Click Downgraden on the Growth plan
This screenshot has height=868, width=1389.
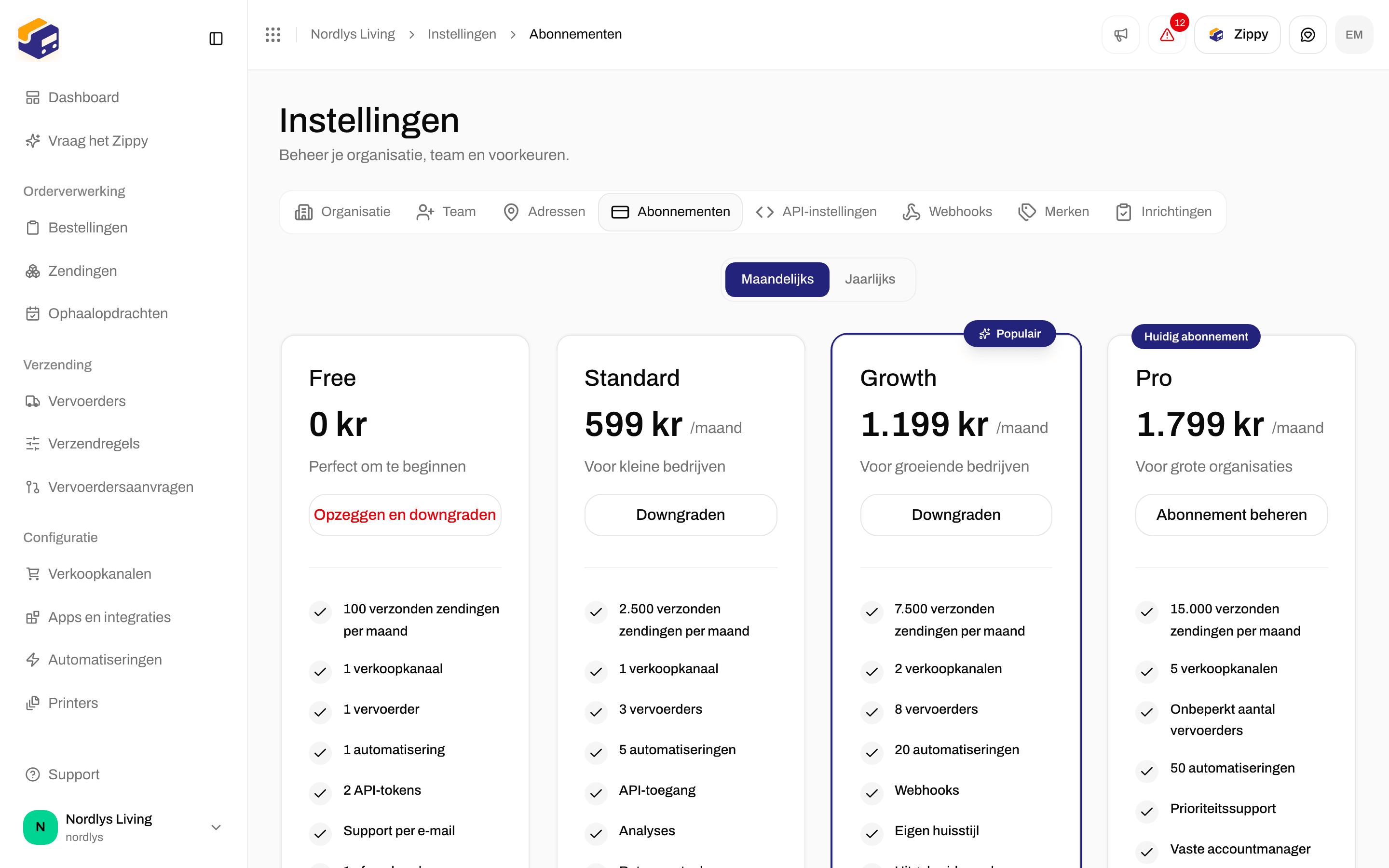pos(955,515)
